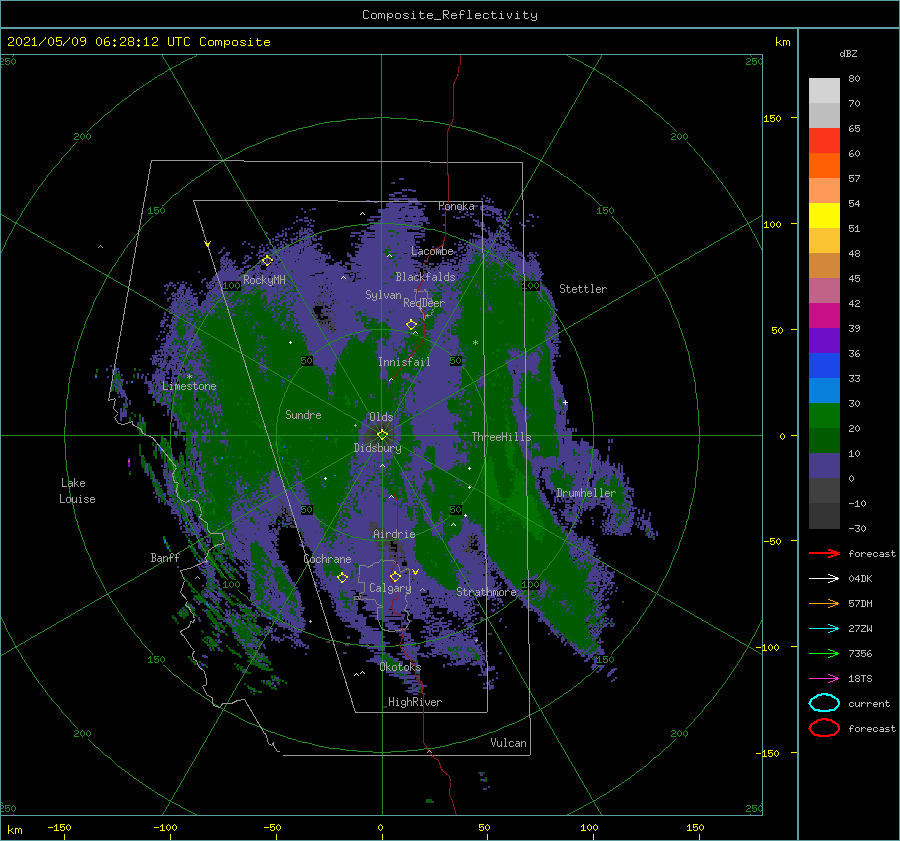Click the ThreeHills town label

[x=501, y=437]
